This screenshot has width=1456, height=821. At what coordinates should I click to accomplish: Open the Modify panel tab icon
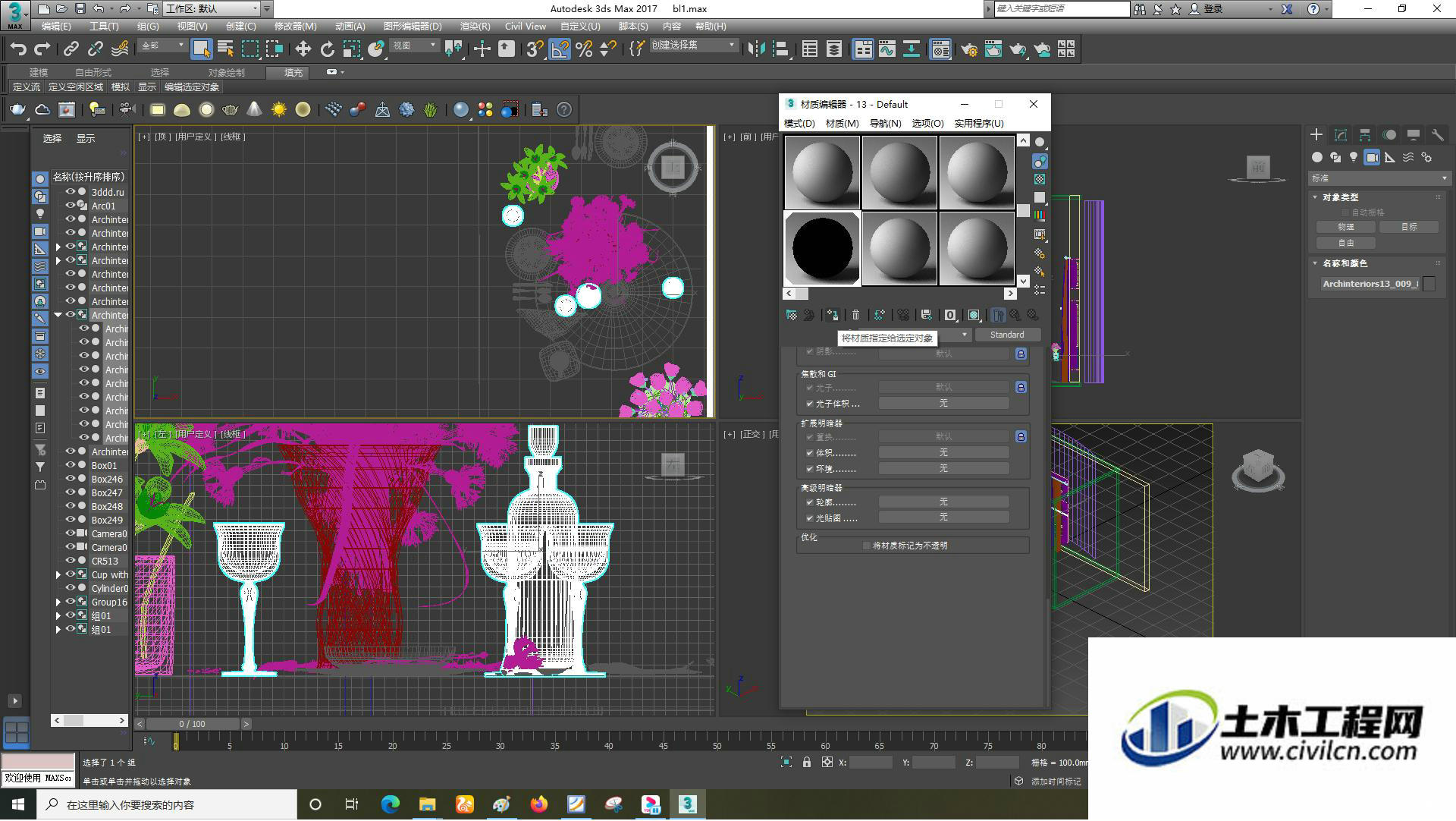coord(1341,135)
